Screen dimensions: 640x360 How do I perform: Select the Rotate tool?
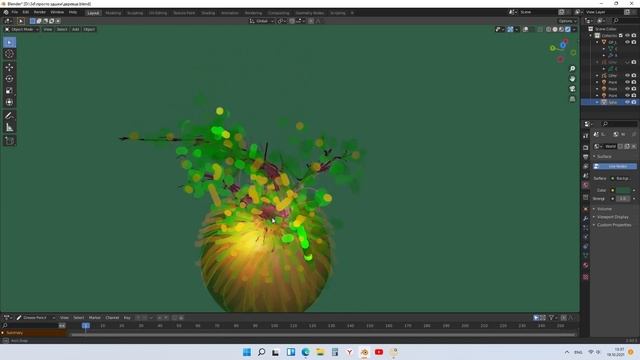(9, 79)
